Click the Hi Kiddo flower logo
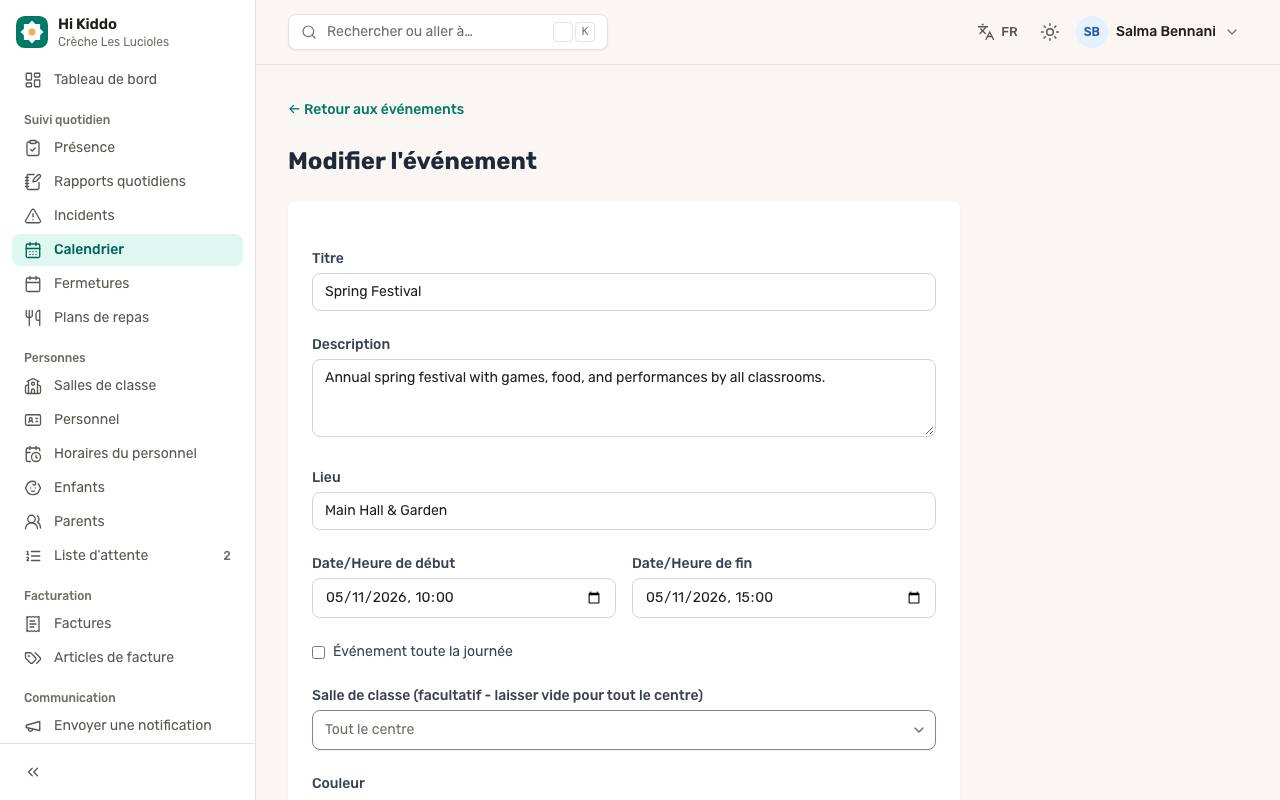This screenshot has height=800, width=1280. pyautogui.click(x=32, y=32)
